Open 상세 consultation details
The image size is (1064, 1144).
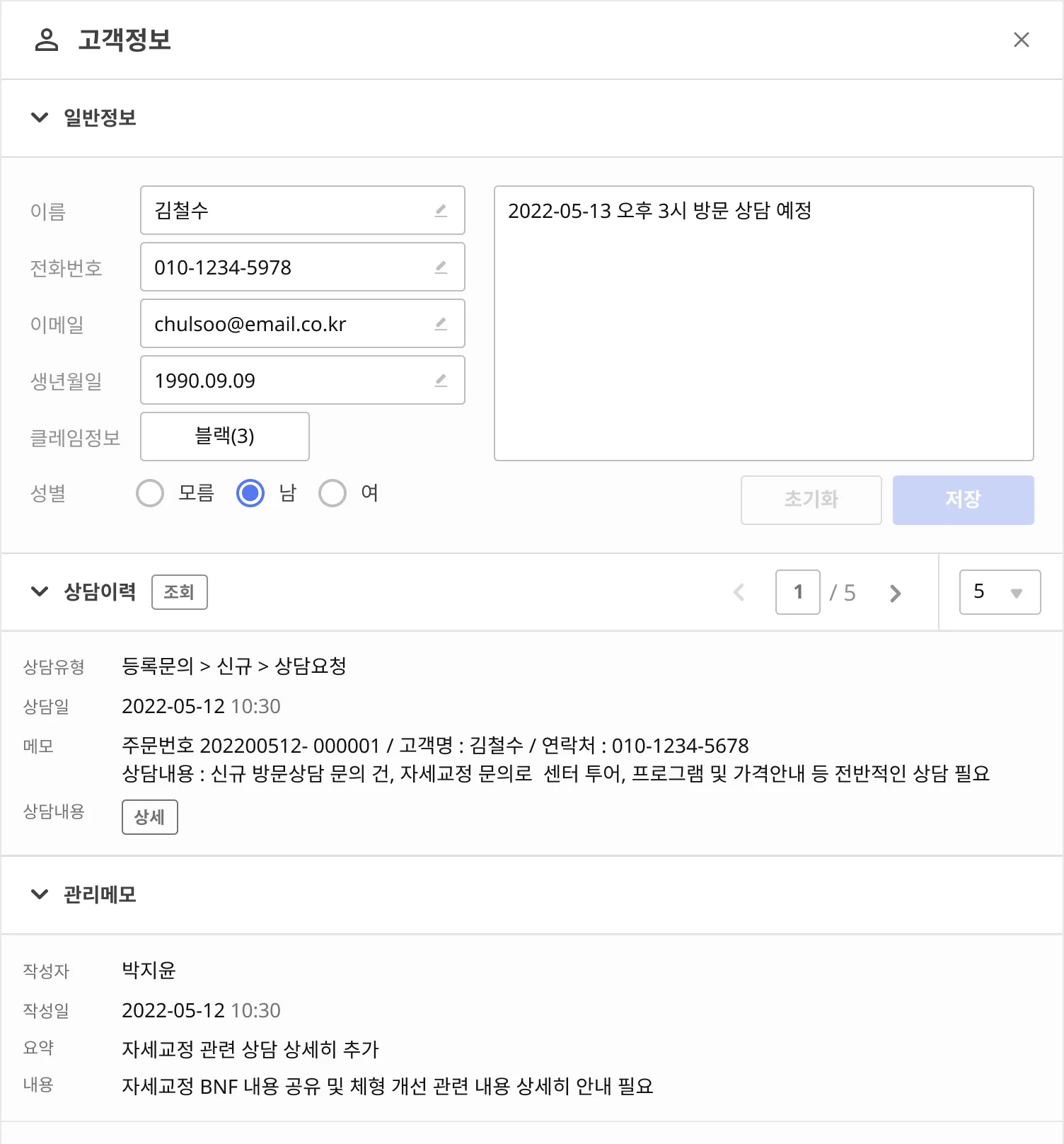149,817
